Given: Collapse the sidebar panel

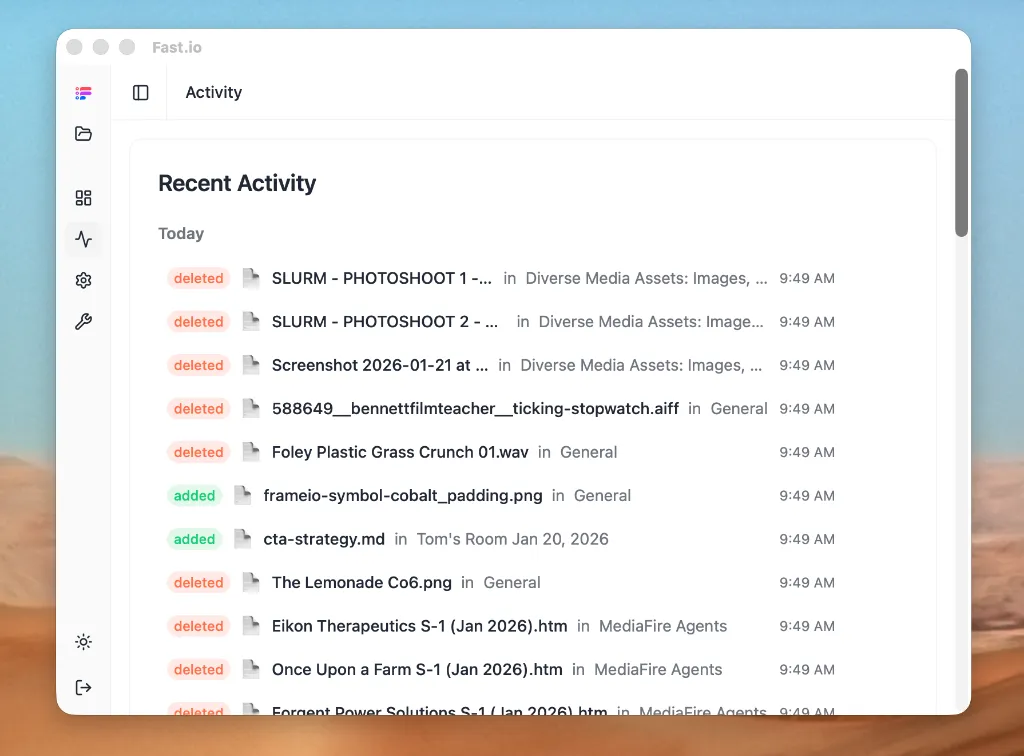Looking at the screenshot, I should [140, 92].
